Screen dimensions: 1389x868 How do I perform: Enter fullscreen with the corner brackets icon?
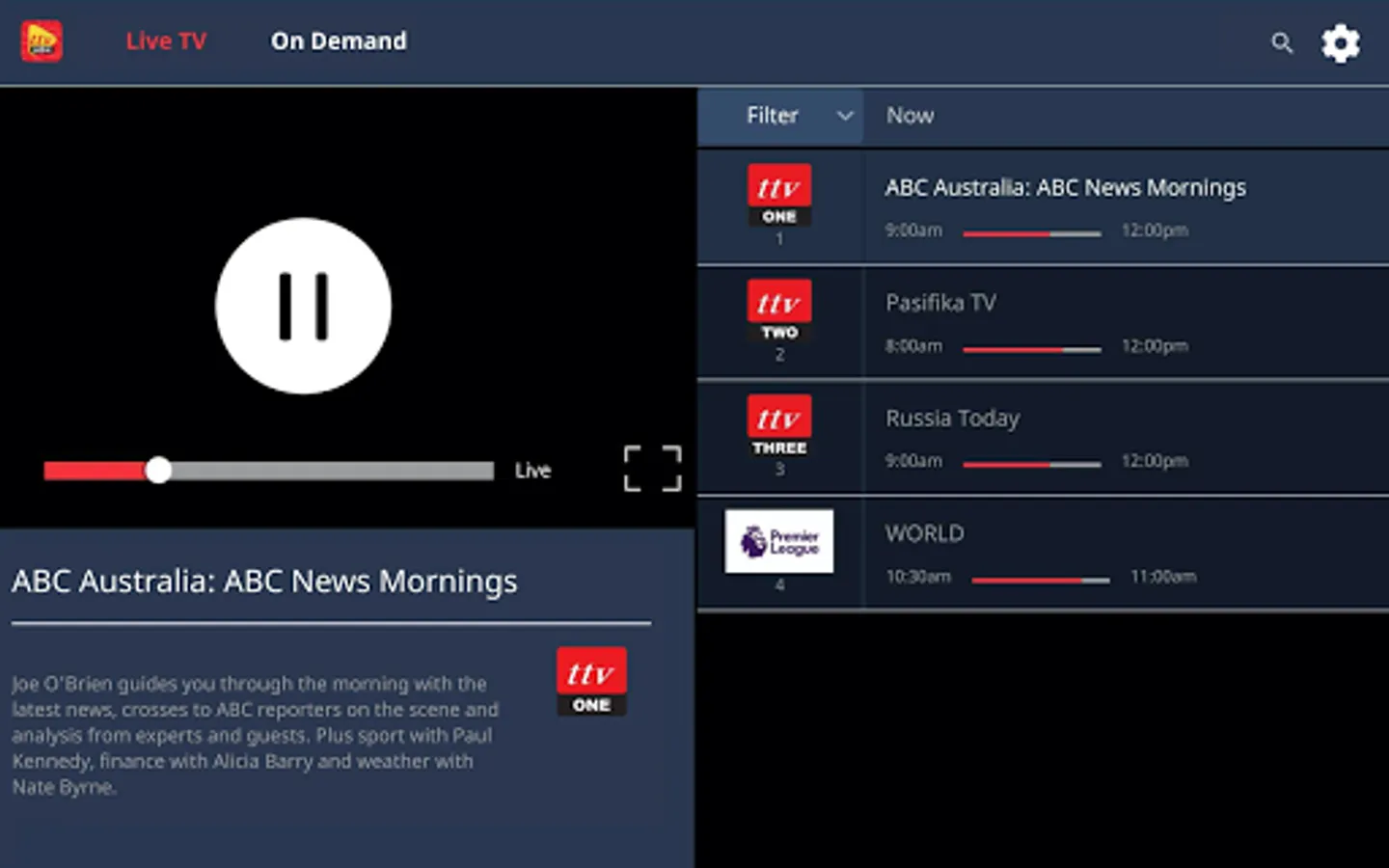tap(652, 469)
